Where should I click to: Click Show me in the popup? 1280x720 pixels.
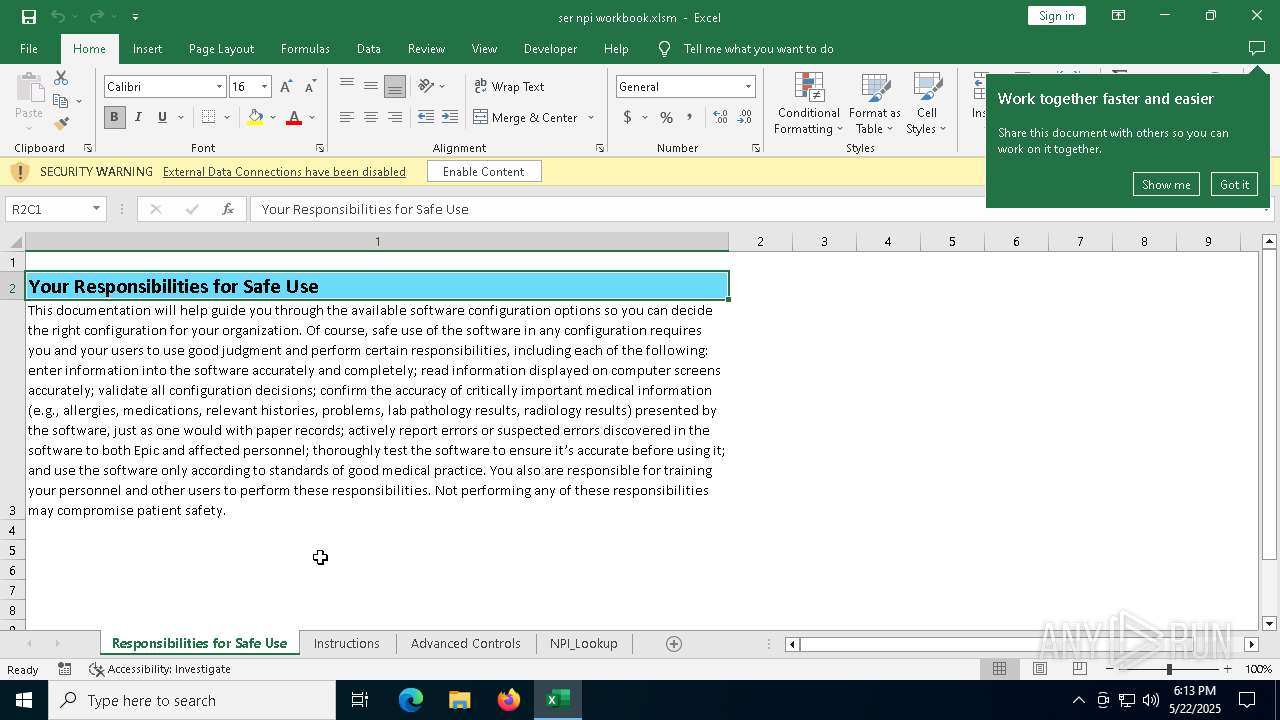point(1166,185)
